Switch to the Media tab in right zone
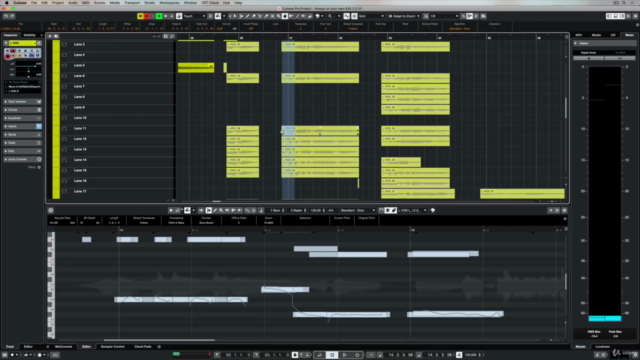The image size is (640, 360). (596, 35)
